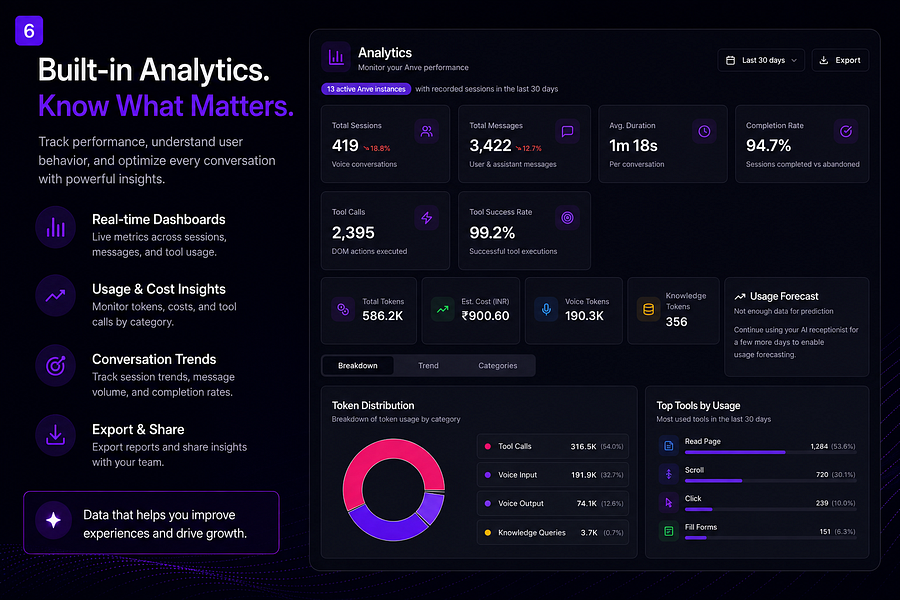Click the 1m 18s average duration value

click(x=633, y=146)
